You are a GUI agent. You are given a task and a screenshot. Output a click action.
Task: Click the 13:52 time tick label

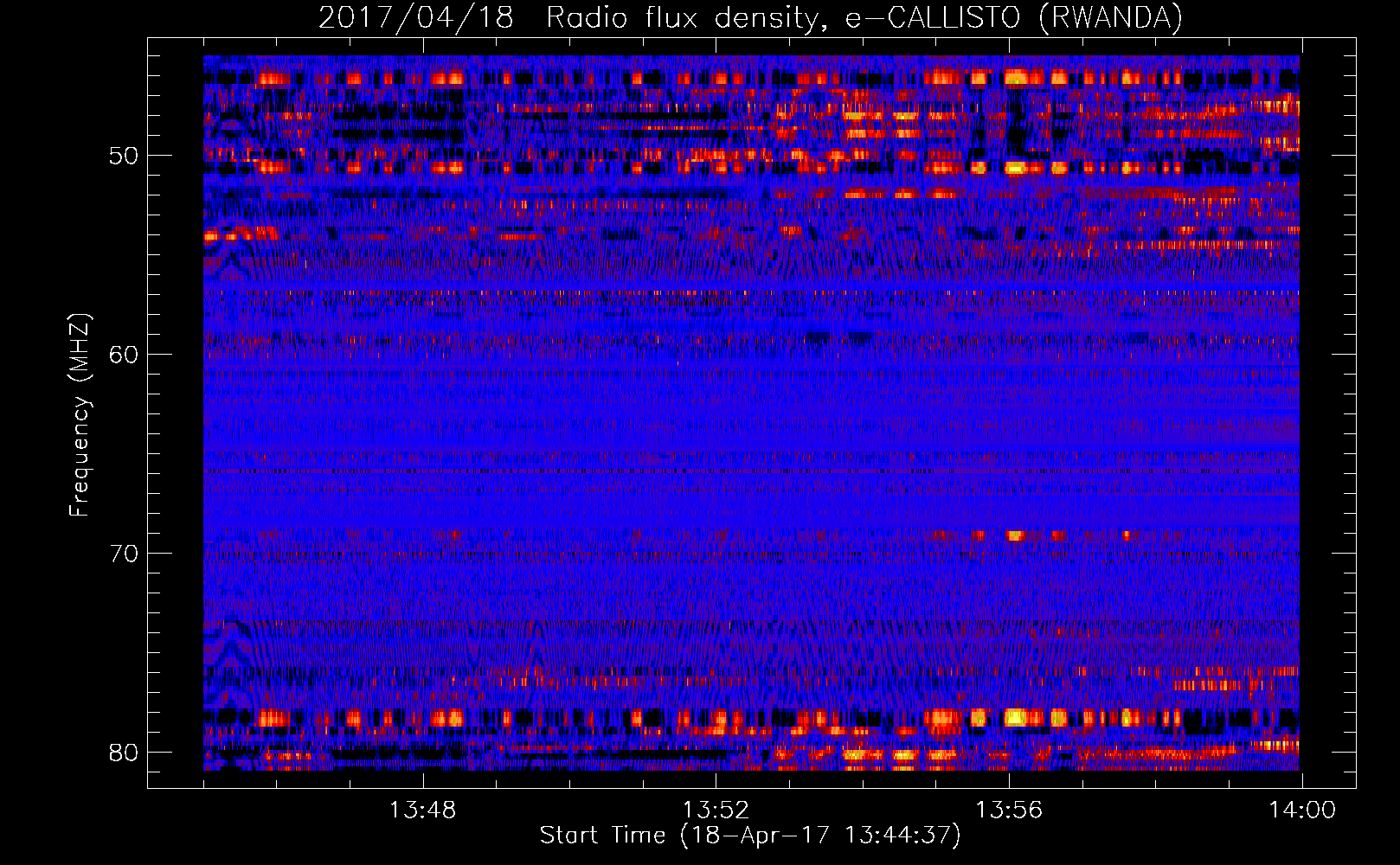click(716, 811)
